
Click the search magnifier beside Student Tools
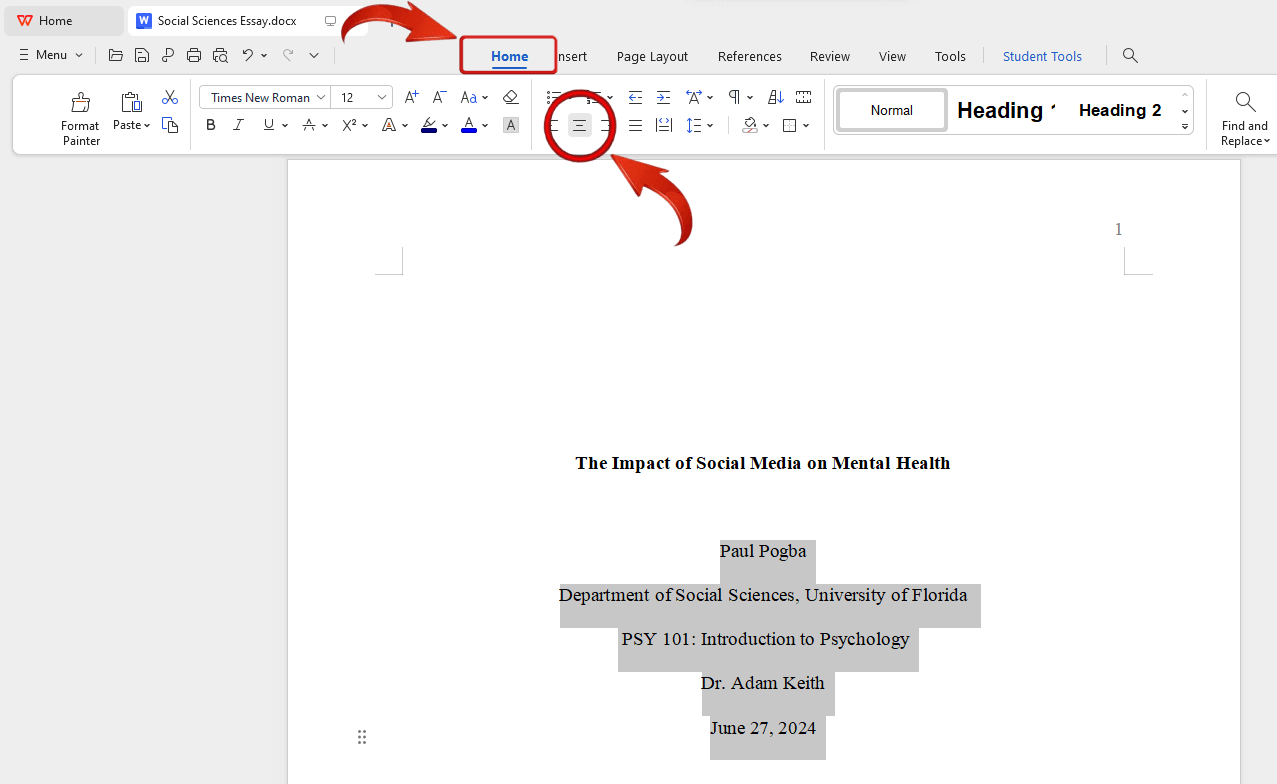(1130, 55)
